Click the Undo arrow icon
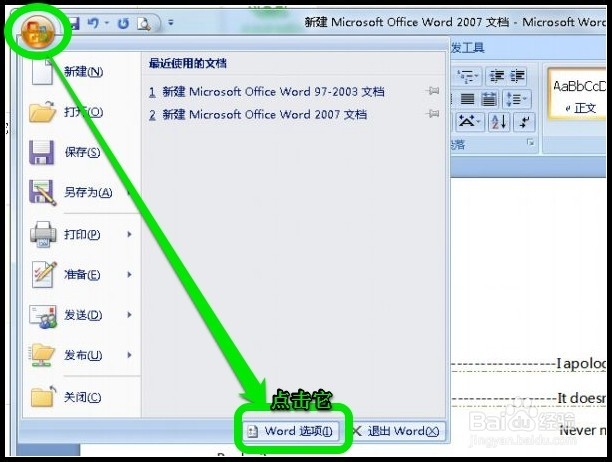The height and width of the screenshot is (462, 612). 93,23
